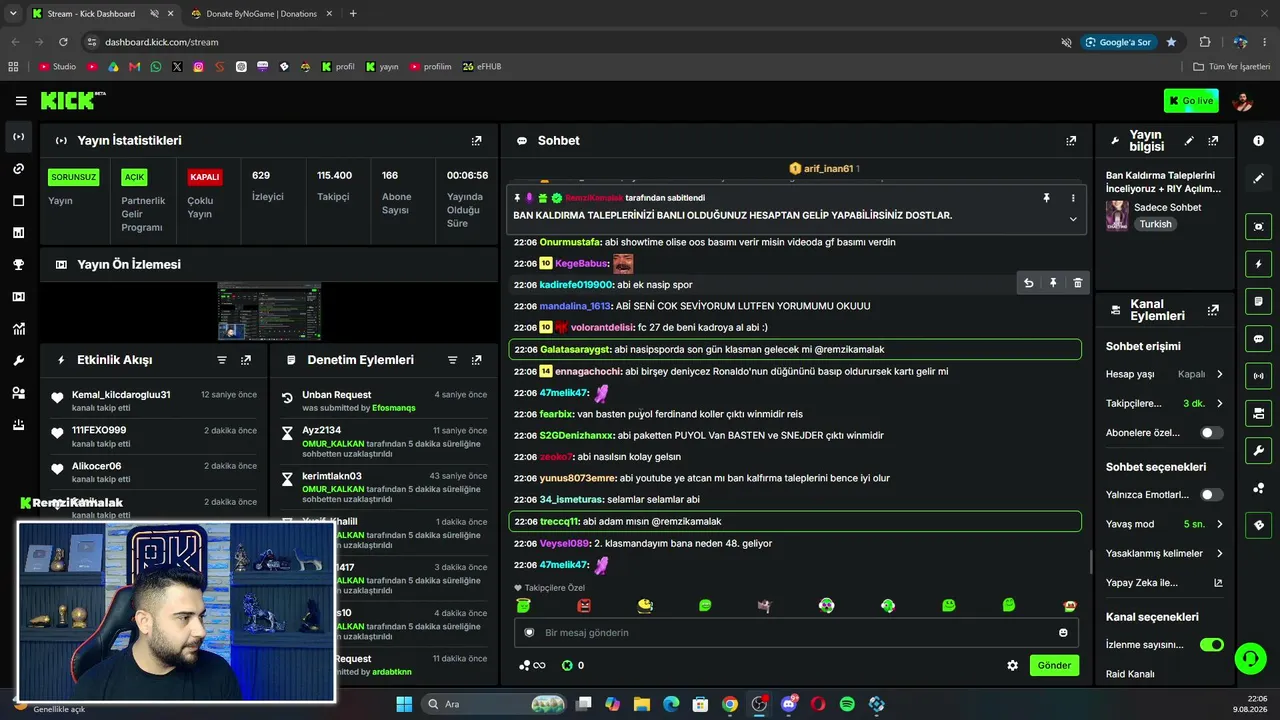Click the Google'a Sor button in address bar
This screenshot has width=1280, height=720.
tap(1117, 42)
